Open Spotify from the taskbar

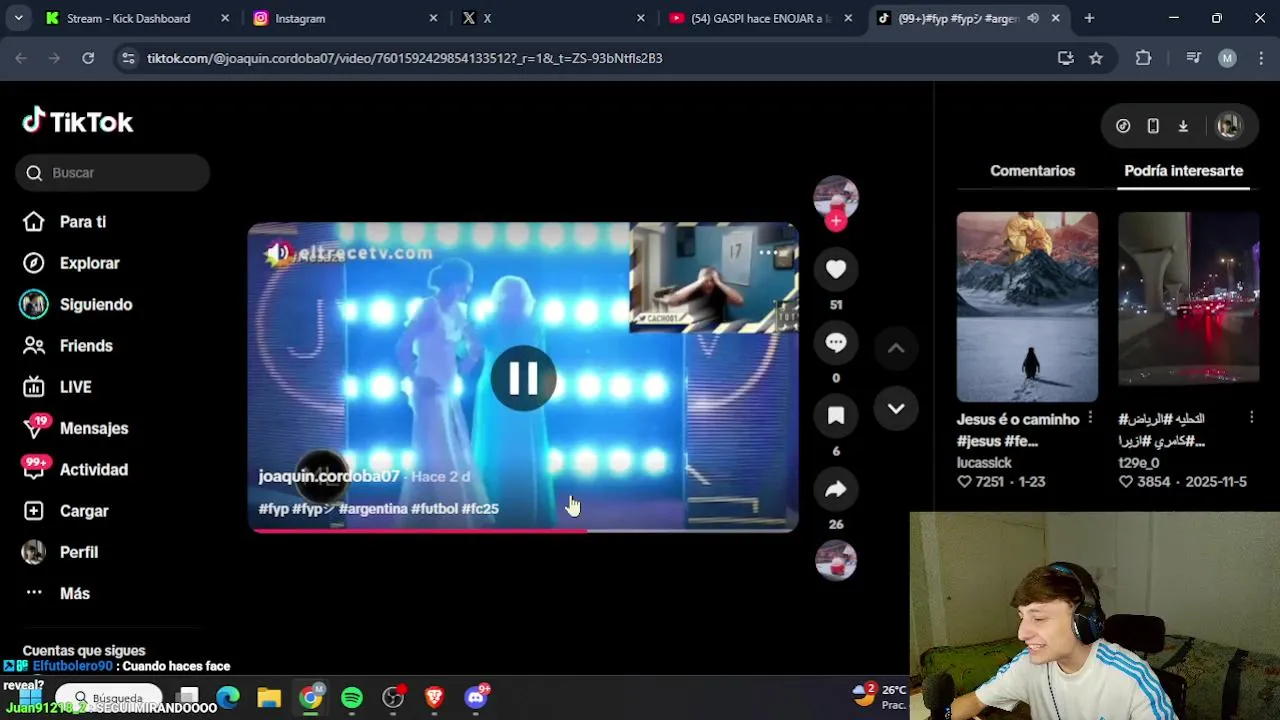pyautogui.click(x=352, y=697)
